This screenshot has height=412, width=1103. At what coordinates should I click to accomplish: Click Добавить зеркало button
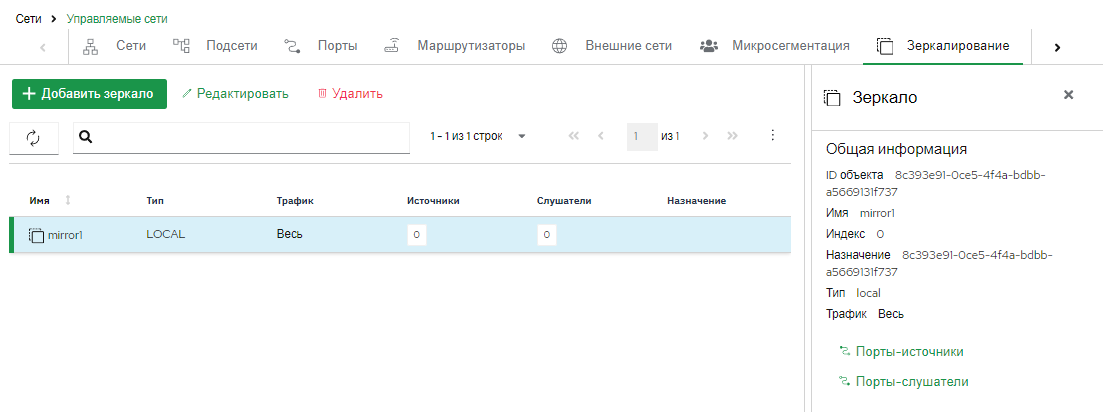89,94
